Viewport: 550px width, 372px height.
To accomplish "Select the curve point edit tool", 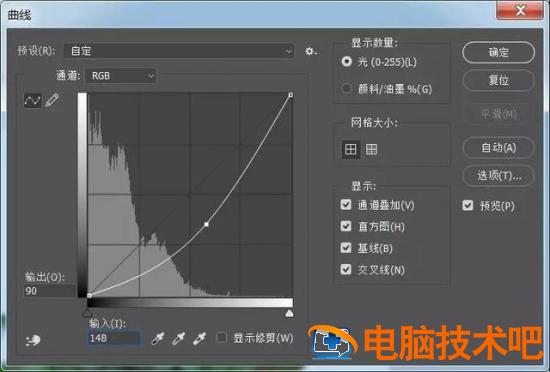I will 33,101.
